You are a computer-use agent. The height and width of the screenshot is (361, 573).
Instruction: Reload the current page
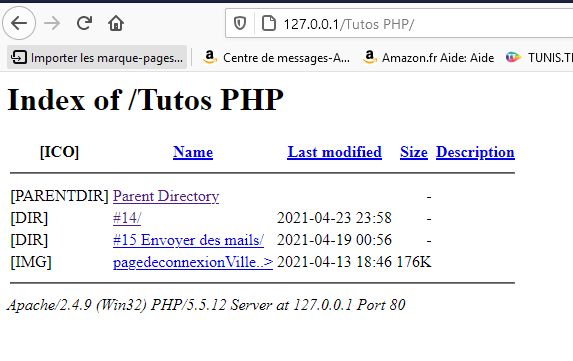click(84, 23)
